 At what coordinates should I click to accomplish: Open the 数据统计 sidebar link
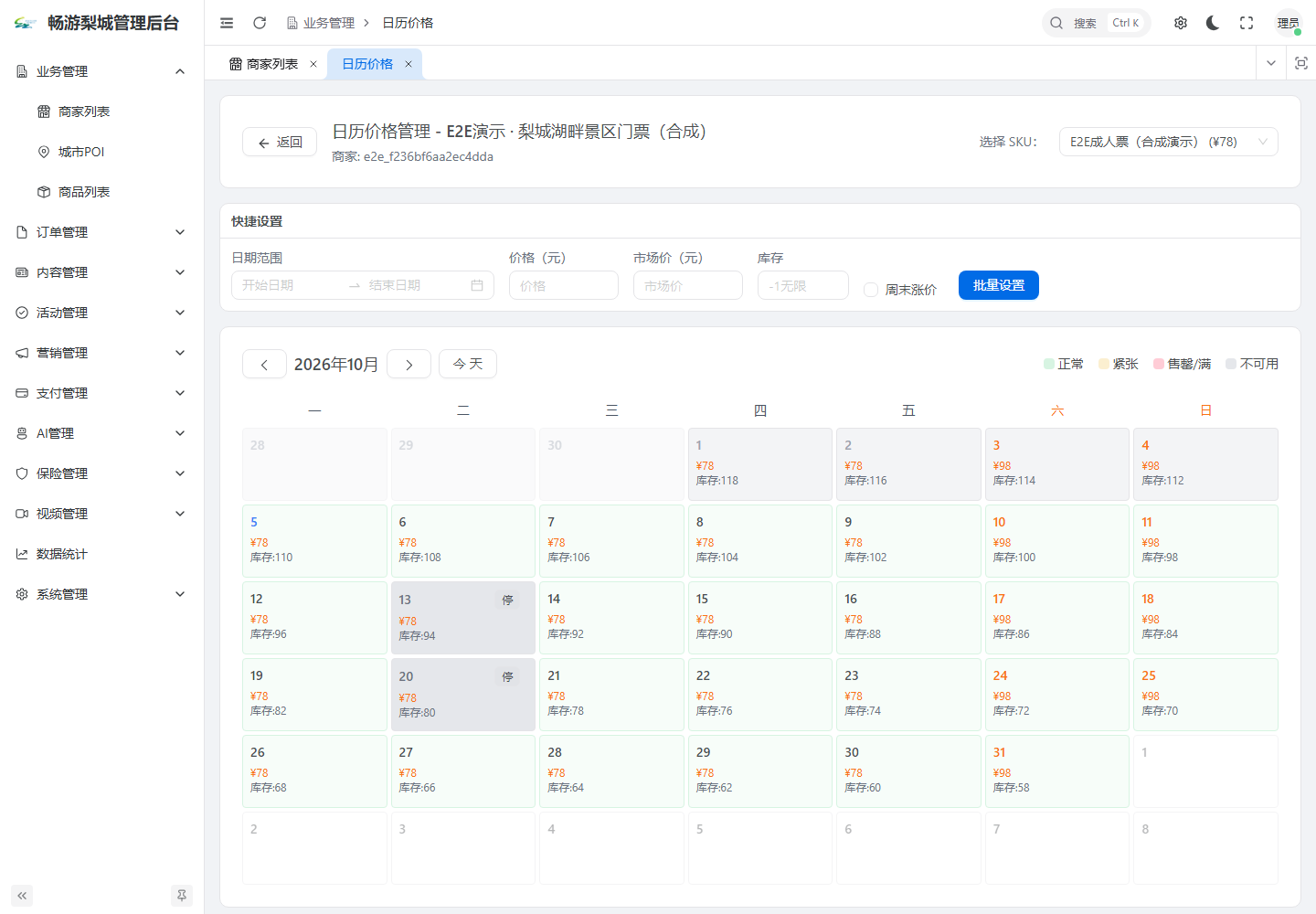(101, 554)
